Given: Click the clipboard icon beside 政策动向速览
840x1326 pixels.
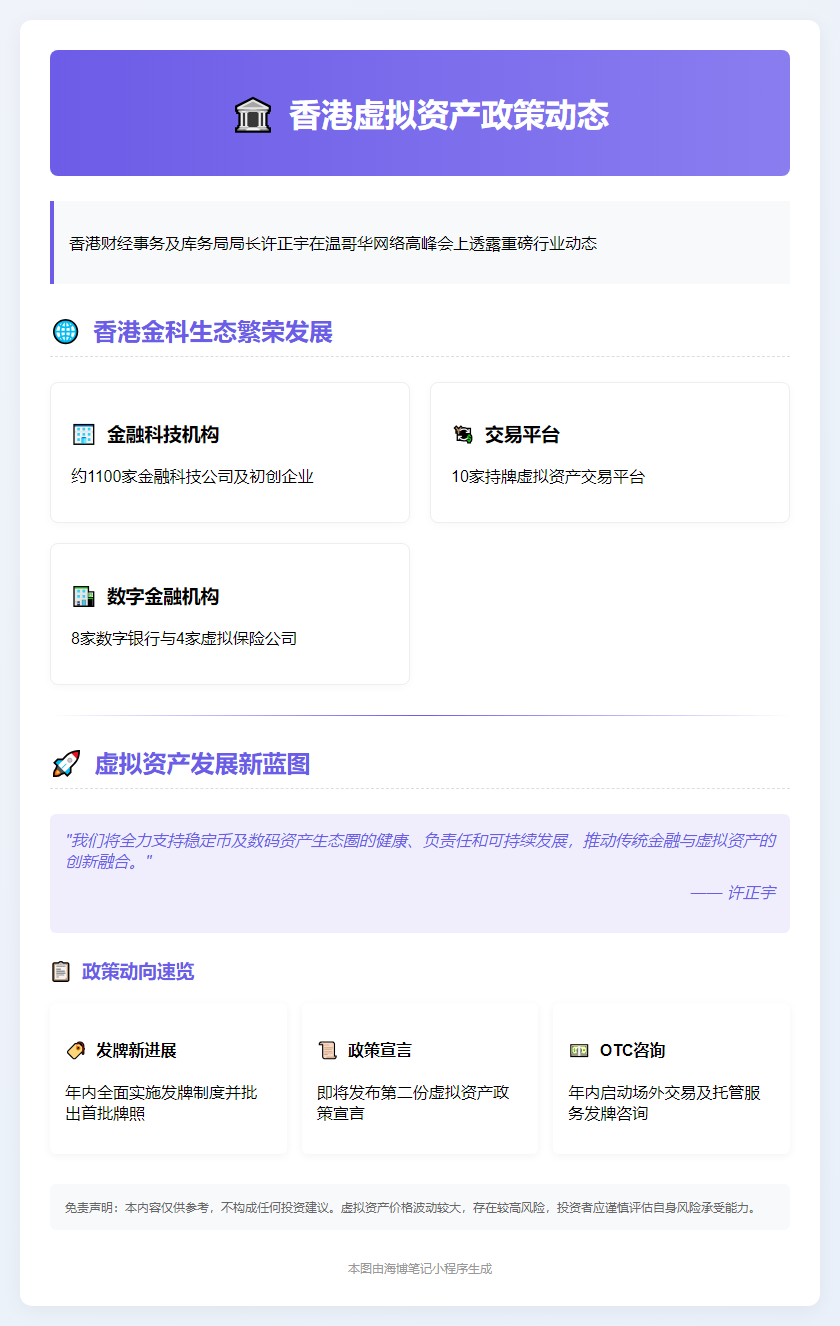Looking at the screenshot, I should (58, 970).
